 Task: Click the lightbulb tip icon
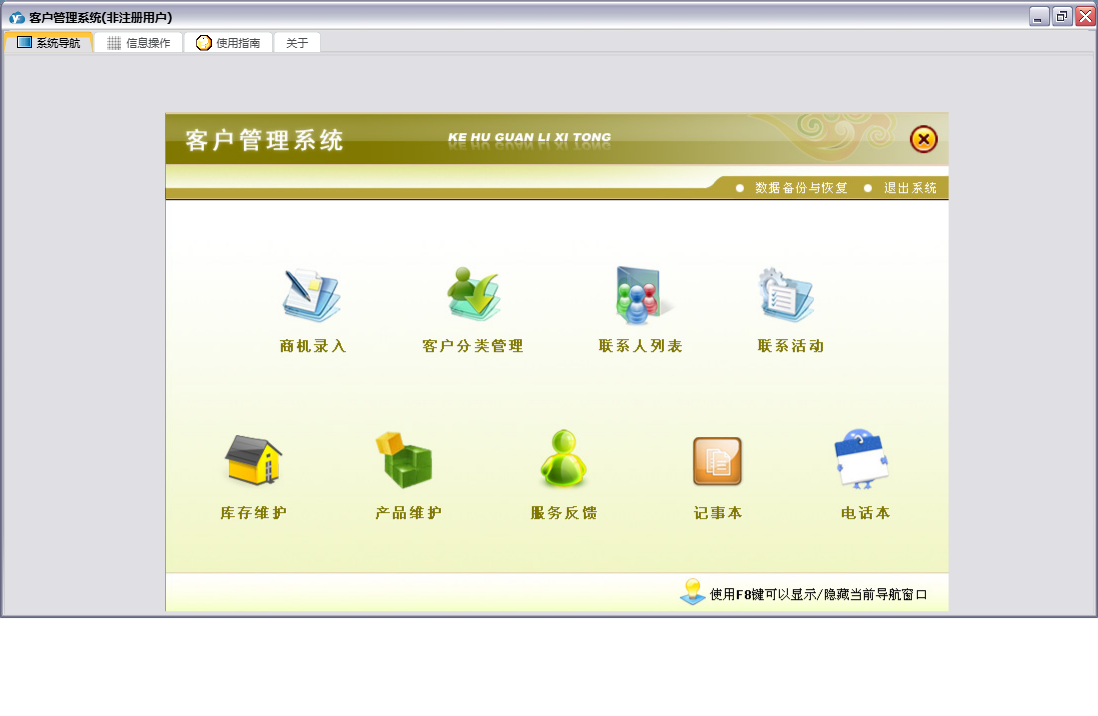point(693,592)
